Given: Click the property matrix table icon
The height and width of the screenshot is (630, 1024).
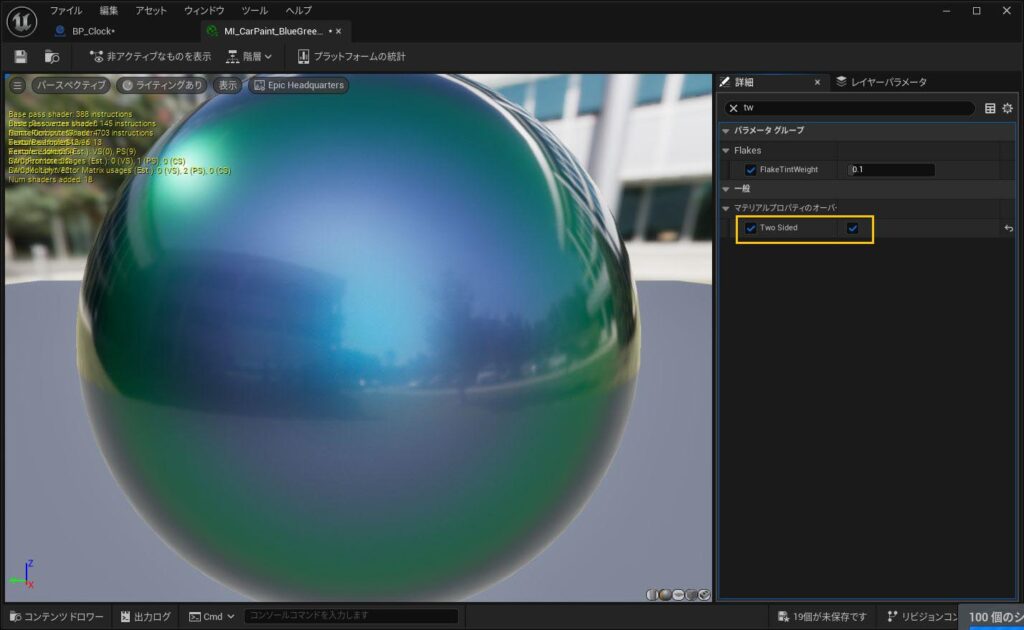Looking at the screenshot, I should (x=990, y=108).
